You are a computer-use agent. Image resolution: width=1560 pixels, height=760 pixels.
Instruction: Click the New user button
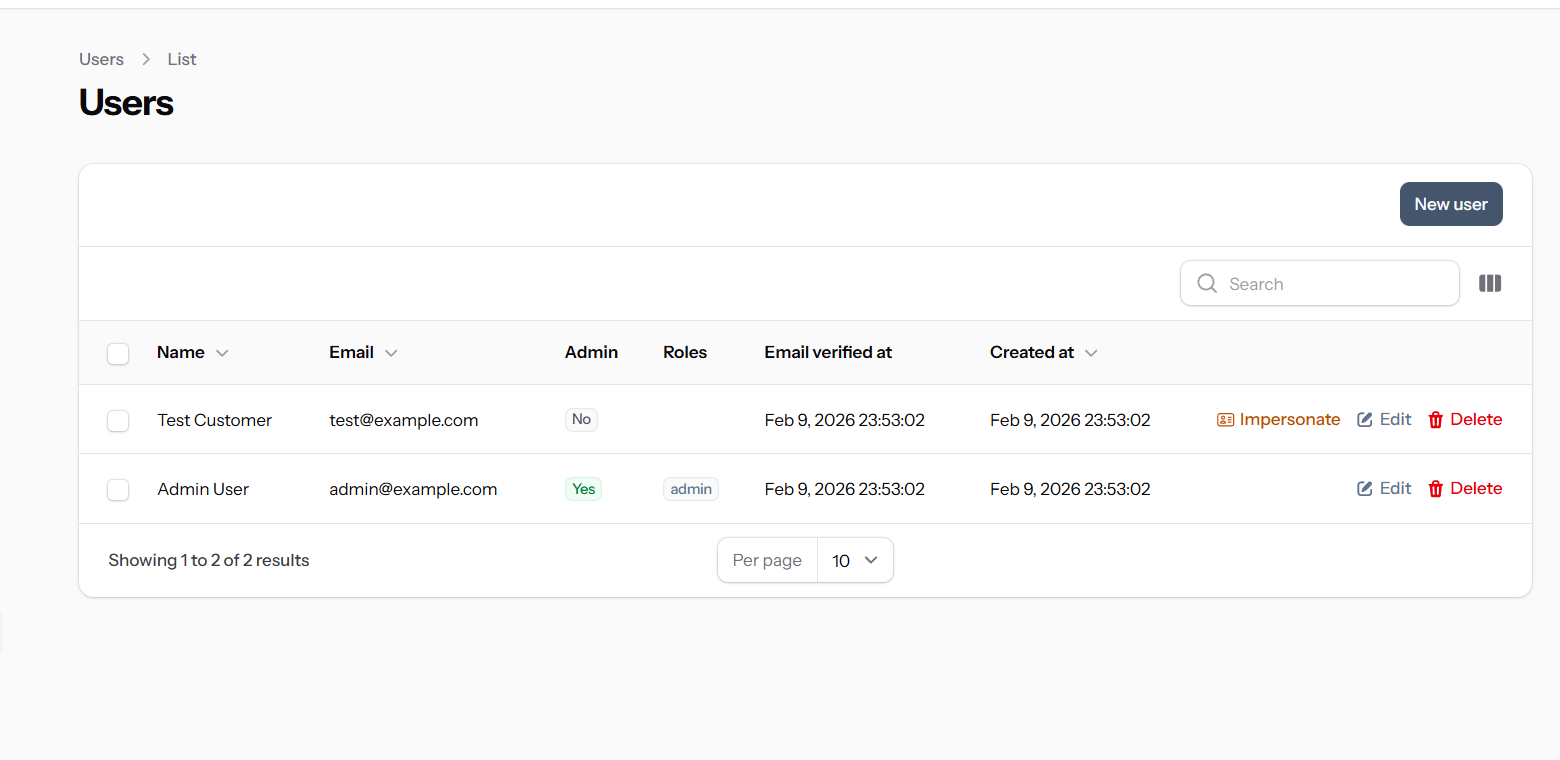[1451, 204]
